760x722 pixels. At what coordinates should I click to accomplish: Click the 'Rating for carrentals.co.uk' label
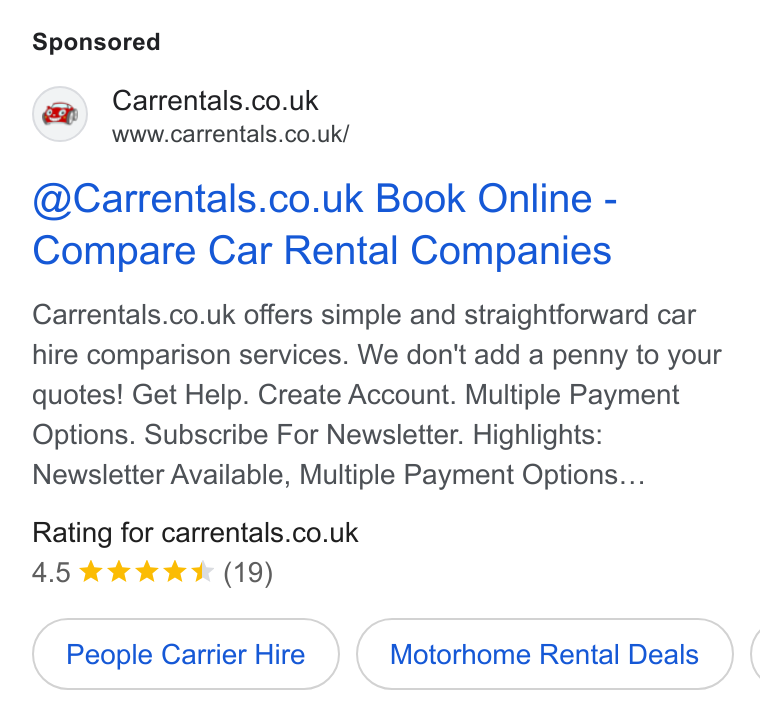coord(195,533)
